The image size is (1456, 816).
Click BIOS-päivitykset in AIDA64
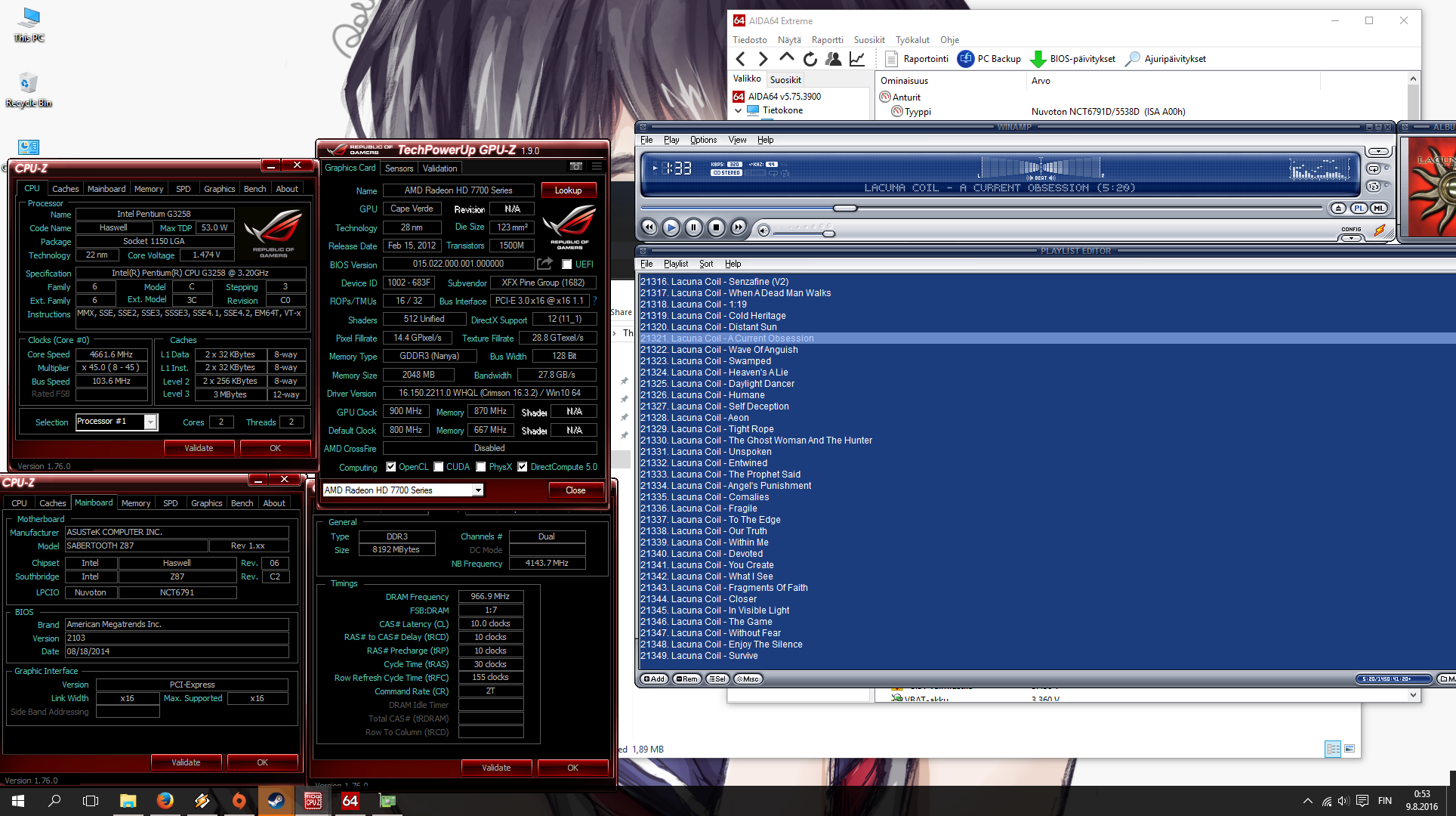(x=1072, y=59)
